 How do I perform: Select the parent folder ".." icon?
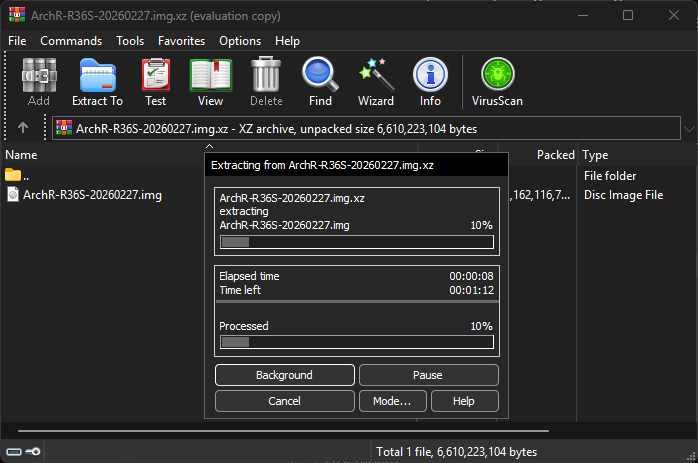13,175
